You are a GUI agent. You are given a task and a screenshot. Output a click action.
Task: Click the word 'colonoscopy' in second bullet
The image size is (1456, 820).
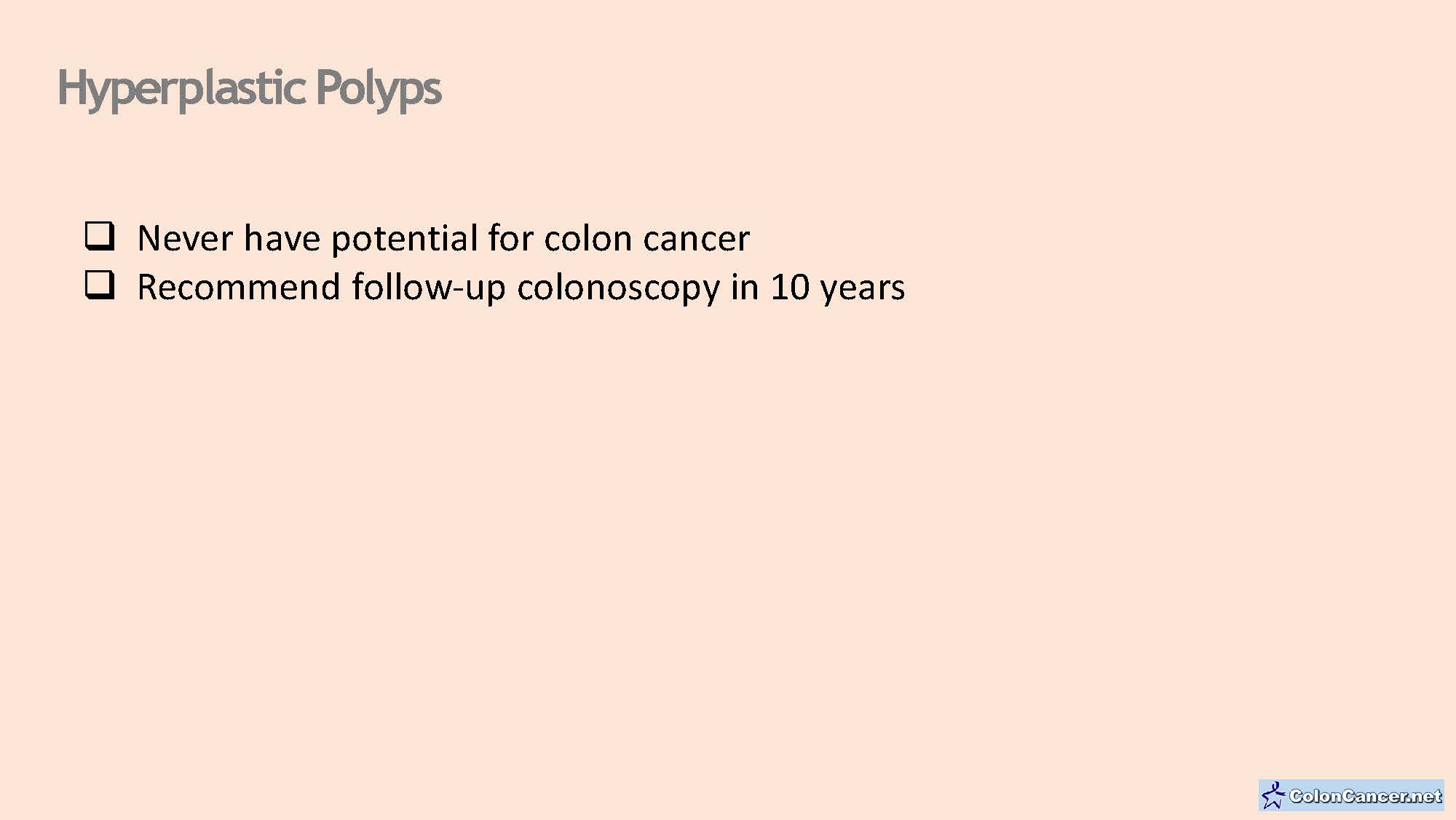618,288
